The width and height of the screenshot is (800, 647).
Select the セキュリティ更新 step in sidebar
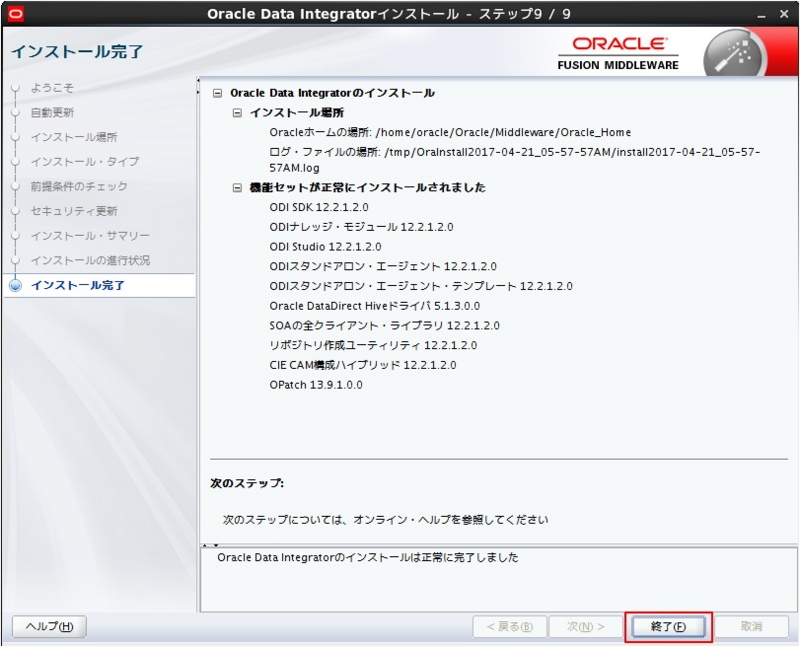[74, 211]
